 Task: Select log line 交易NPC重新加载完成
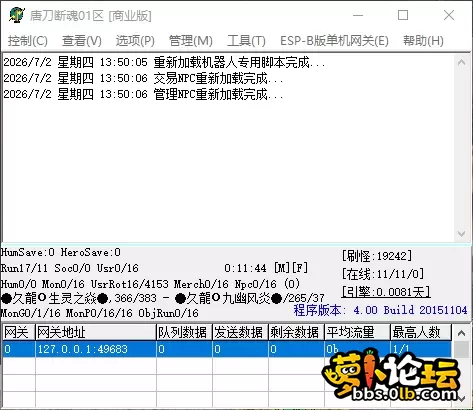click(x=143, y=78)
